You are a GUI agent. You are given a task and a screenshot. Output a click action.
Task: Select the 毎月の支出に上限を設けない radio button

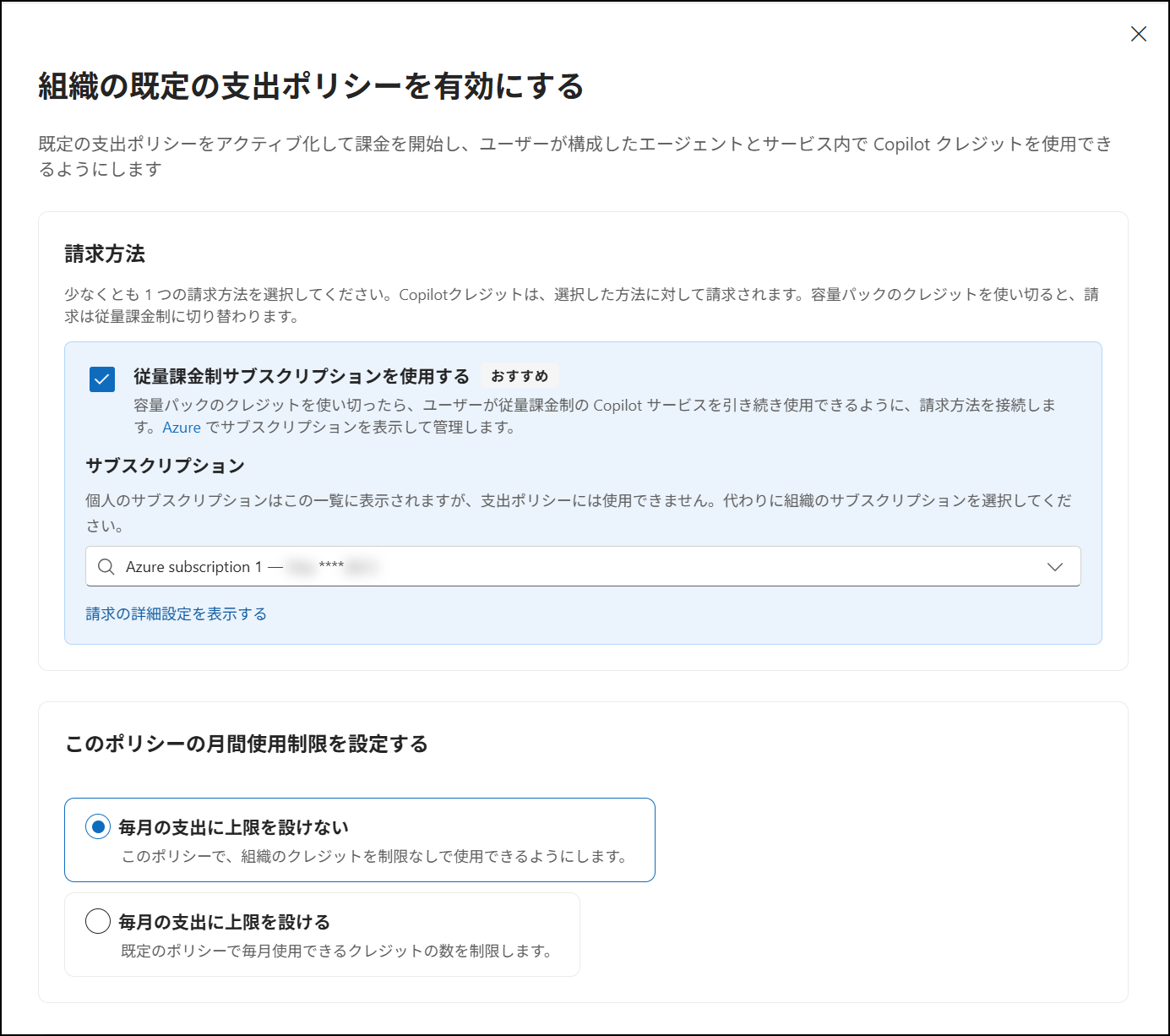point(98,826)
